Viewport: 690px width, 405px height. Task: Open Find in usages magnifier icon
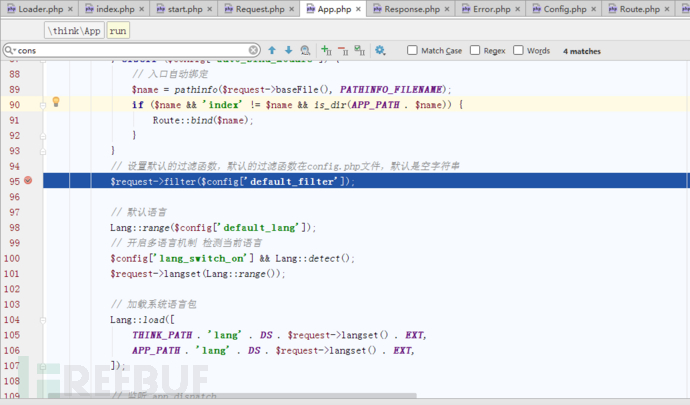coord(305,50)
